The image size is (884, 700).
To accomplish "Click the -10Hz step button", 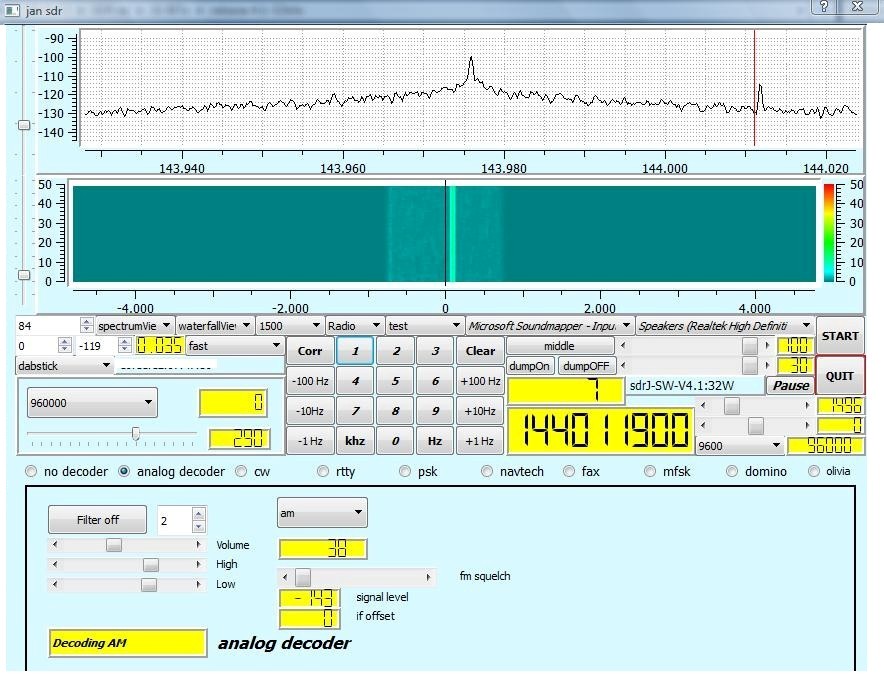I will [x=310, y=411].
